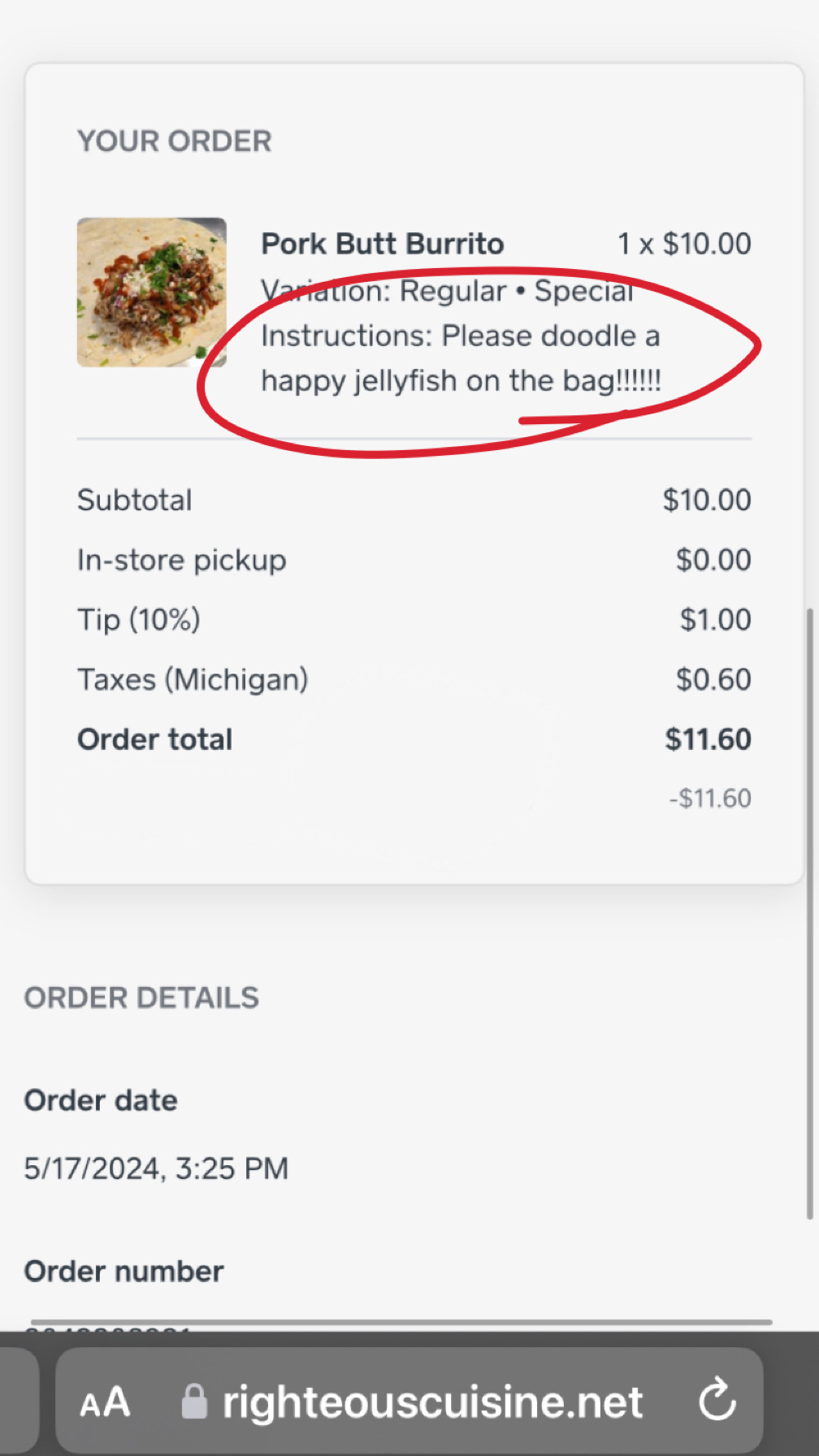Image resolution: width=819 pixels, height=1456 pixels.
Task: Click the Order total amount $11.60
Action: pos(708,739)
